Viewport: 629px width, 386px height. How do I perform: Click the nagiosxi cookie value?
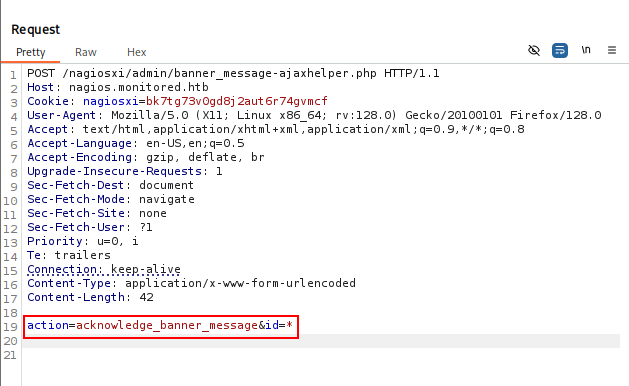click(237, 101)
